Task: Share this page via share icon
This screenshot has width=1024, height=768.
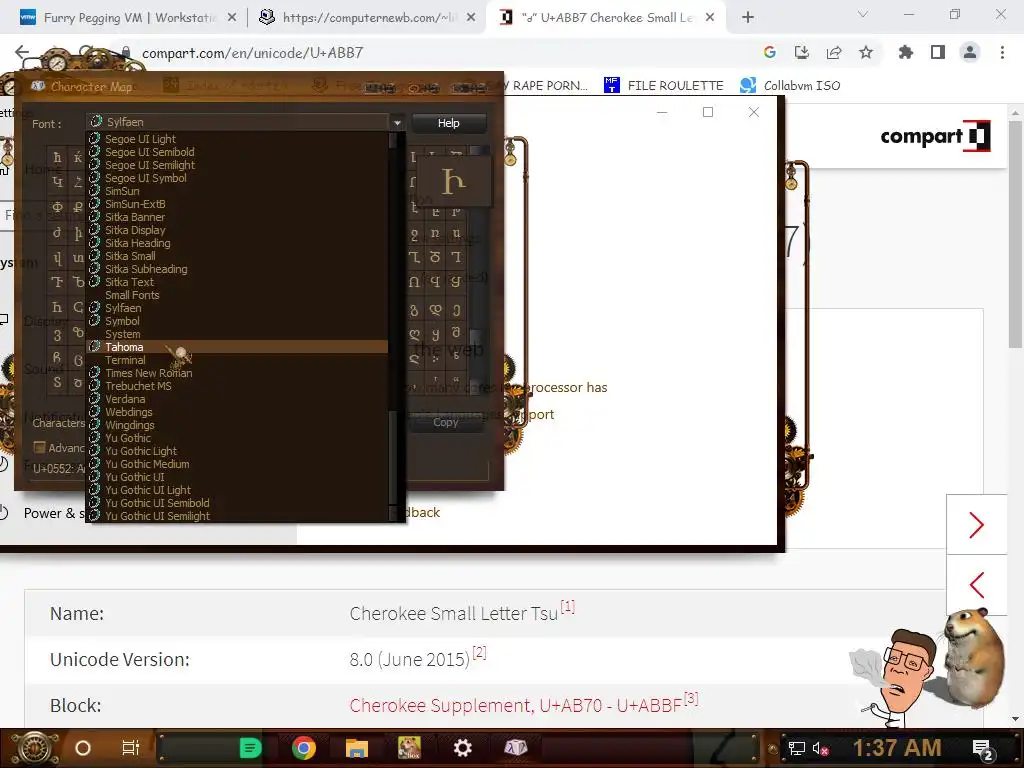Action: 834,52
